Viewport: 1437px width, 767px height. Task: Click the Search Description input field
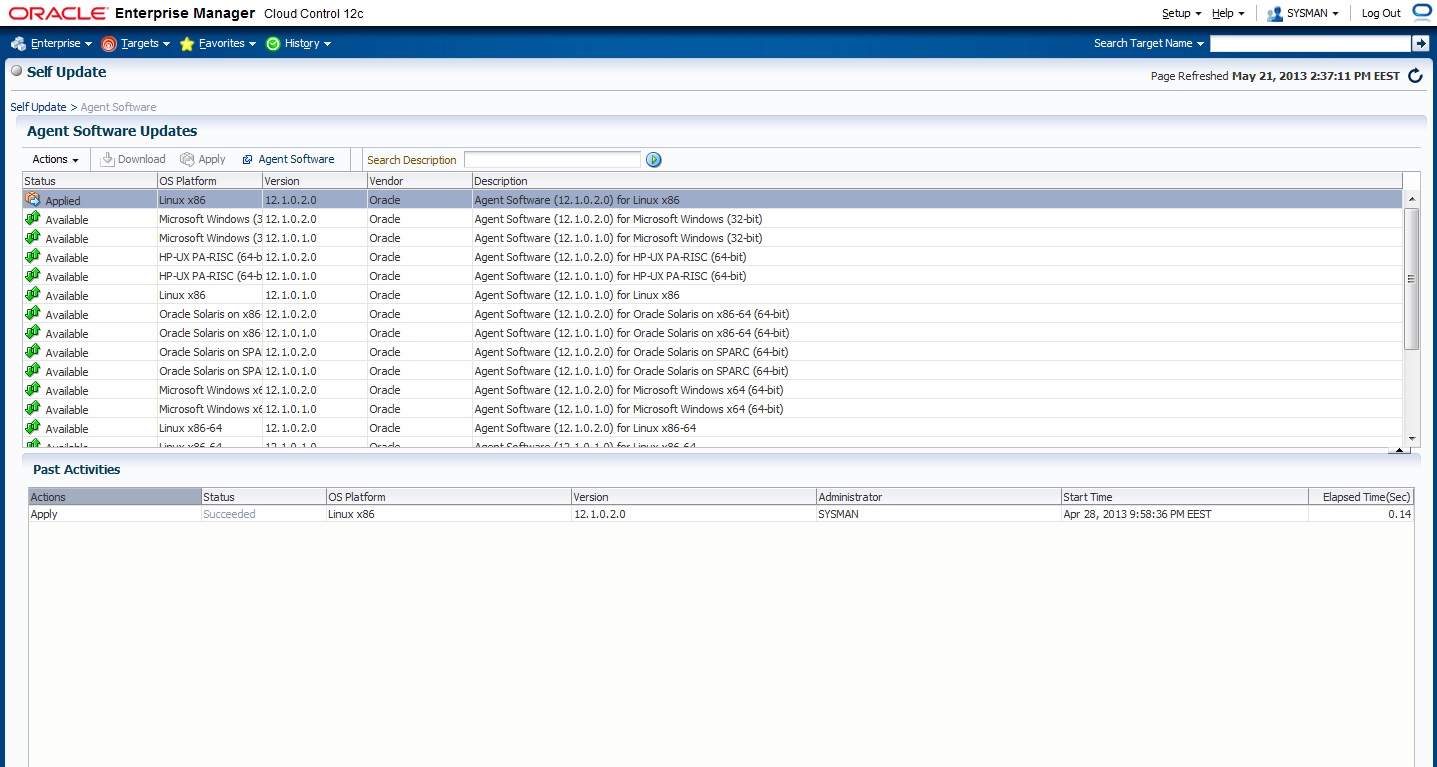[x=552, y=160]
